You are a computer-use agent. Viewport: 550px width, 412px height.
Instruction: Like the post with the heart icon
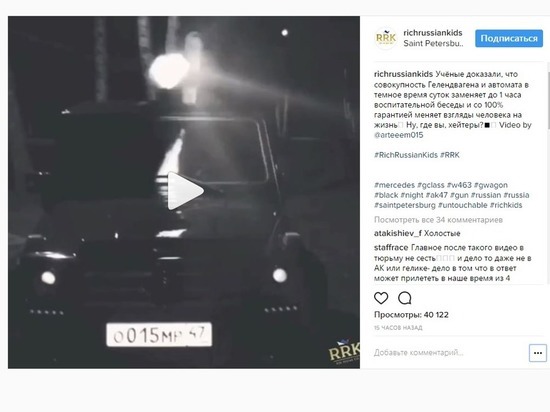coord(381,298)
